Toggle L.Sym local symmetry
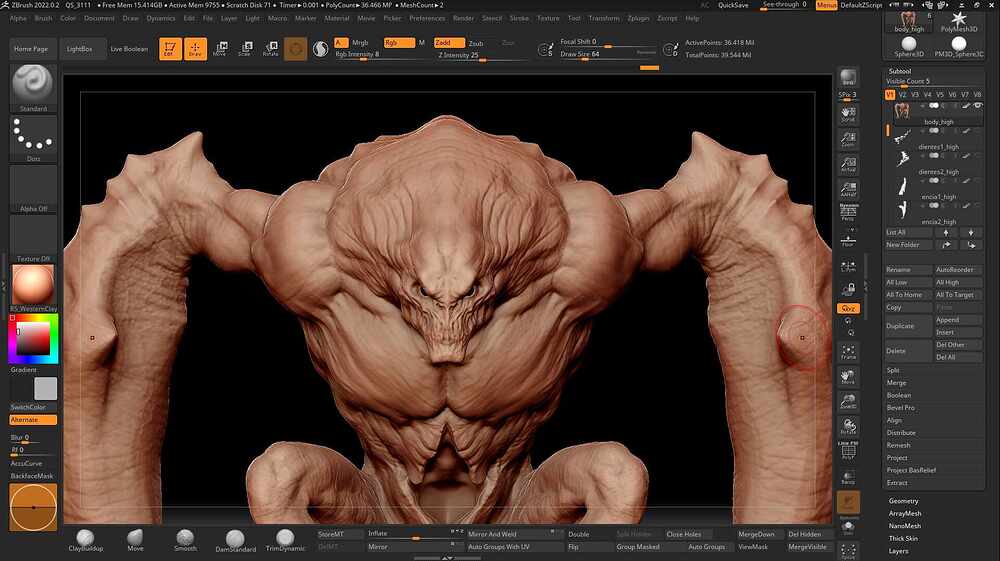Viewport: 1000px width, 561px height. 848,266
